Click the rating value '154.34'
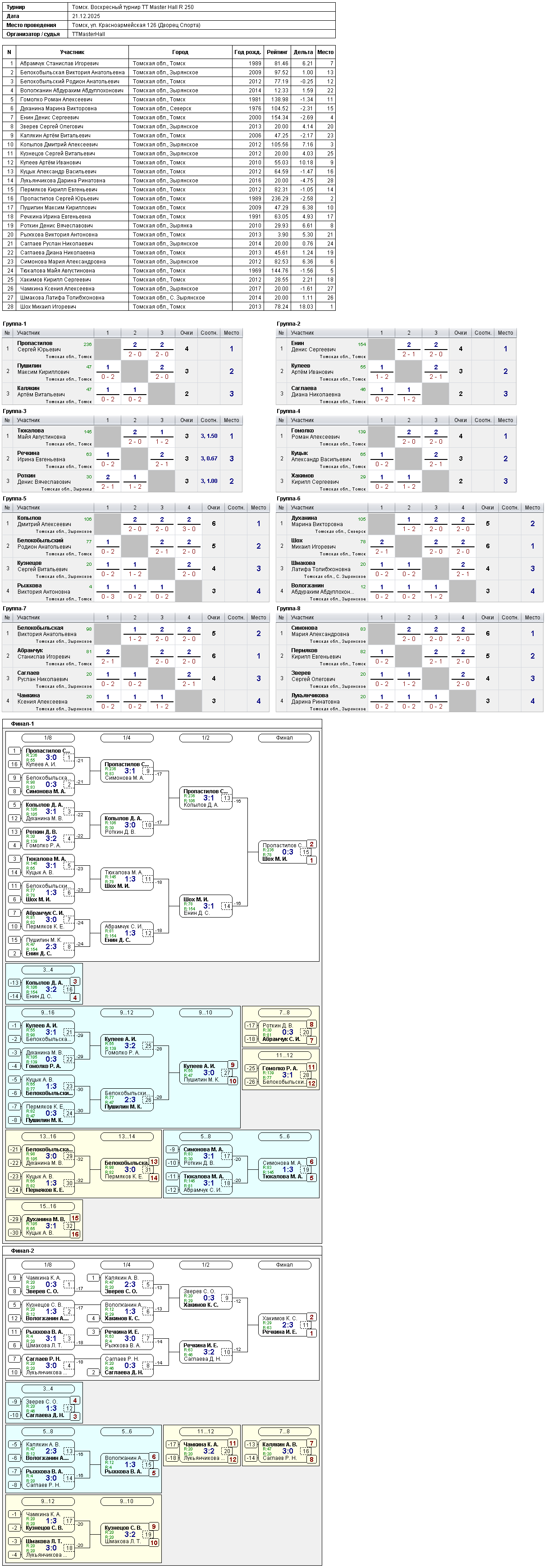Image resolution: width=548 pixels, height=1568 pixels. [280, 118]
